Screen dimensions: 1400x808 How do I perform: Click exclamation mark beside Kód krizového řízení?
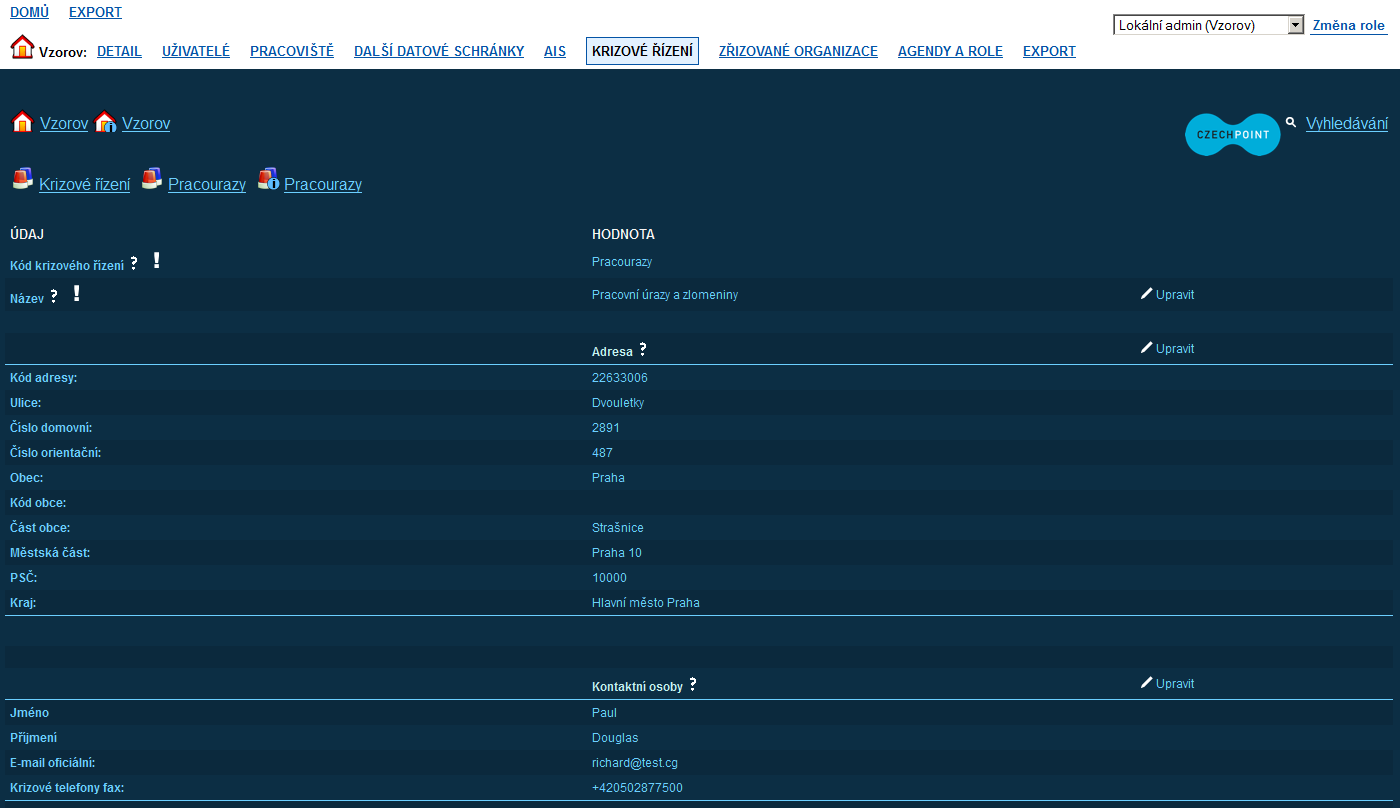tap(156, 261)
